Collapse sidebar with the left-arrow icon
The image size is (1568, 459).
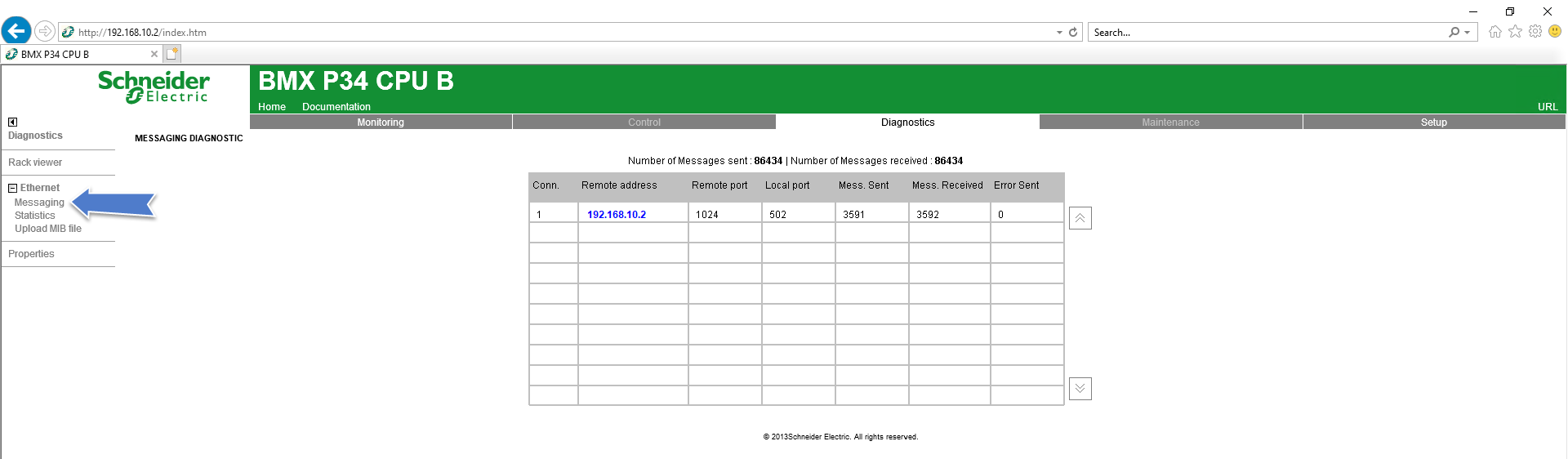[x=12, y=122]
